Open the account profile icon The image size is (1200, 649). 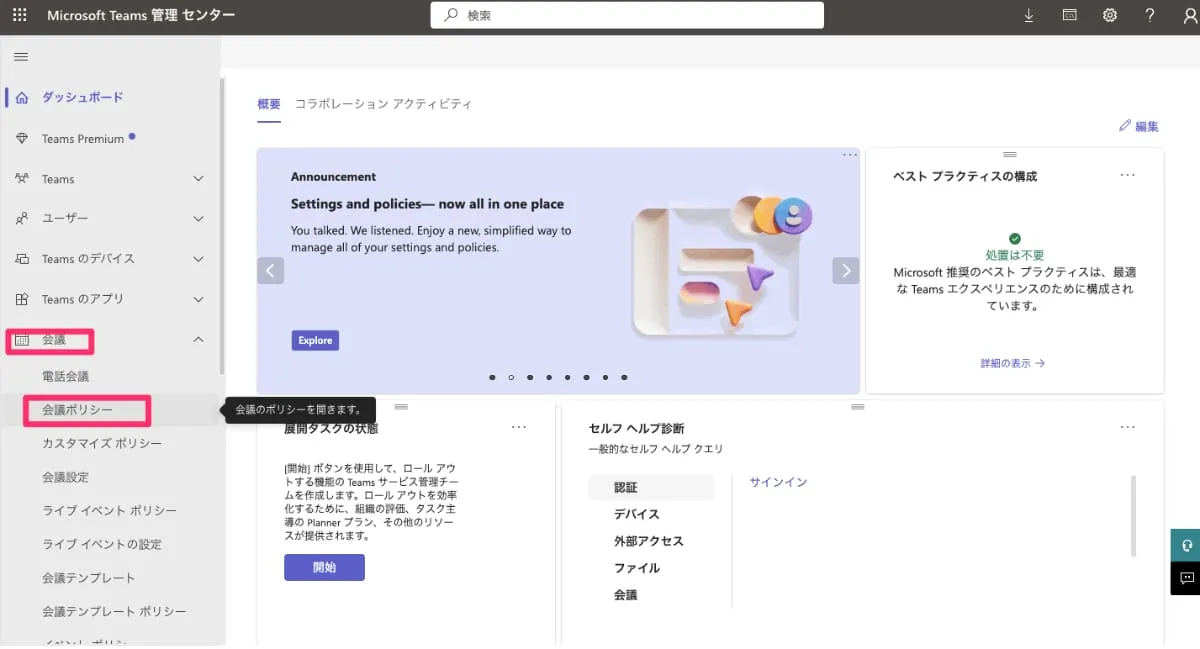coord(1189,16)
